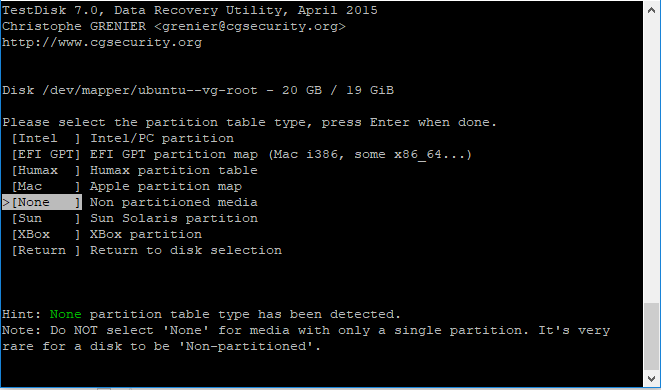Screen dimensions: 661x390
Task: Click the vertical scrollbar thumb
Action: (652, 336)
